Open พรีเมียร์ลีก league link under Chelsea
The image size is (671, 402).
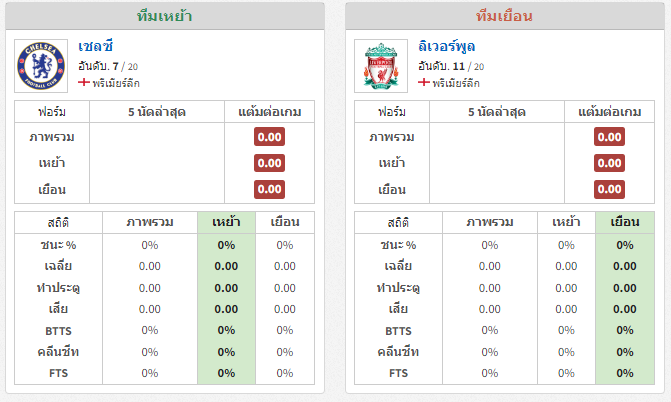pos(116,83)
